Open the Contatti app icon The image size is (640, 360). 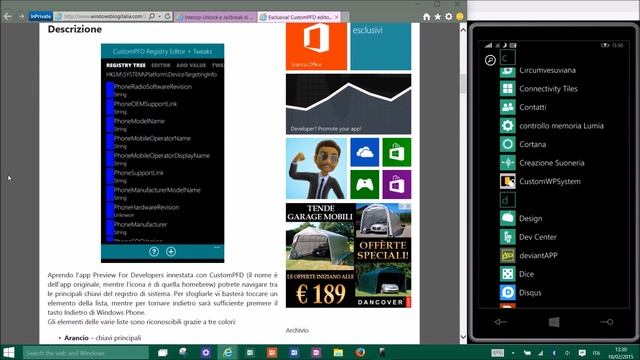point(508,107)
